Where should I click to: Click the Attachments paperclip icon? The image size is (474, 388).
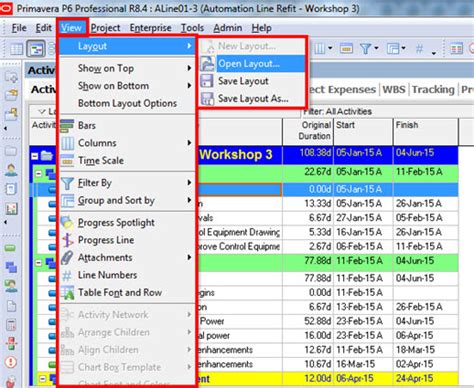pyautogui.click(x=67, y=258)
